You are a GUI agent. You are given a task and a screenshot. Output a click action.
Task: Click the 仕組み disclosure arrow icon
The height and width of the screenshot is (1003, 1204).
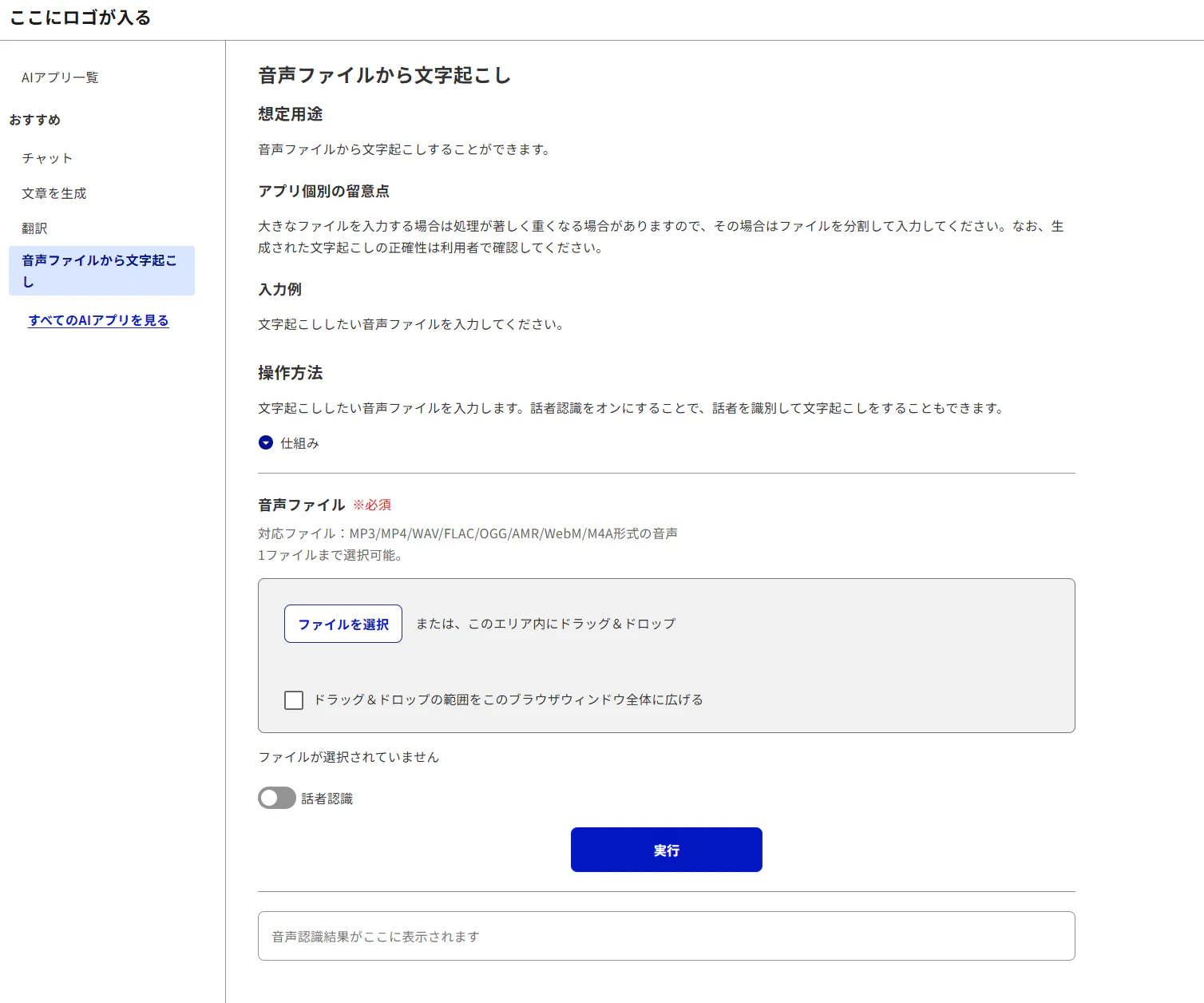(x=266, y=442)
